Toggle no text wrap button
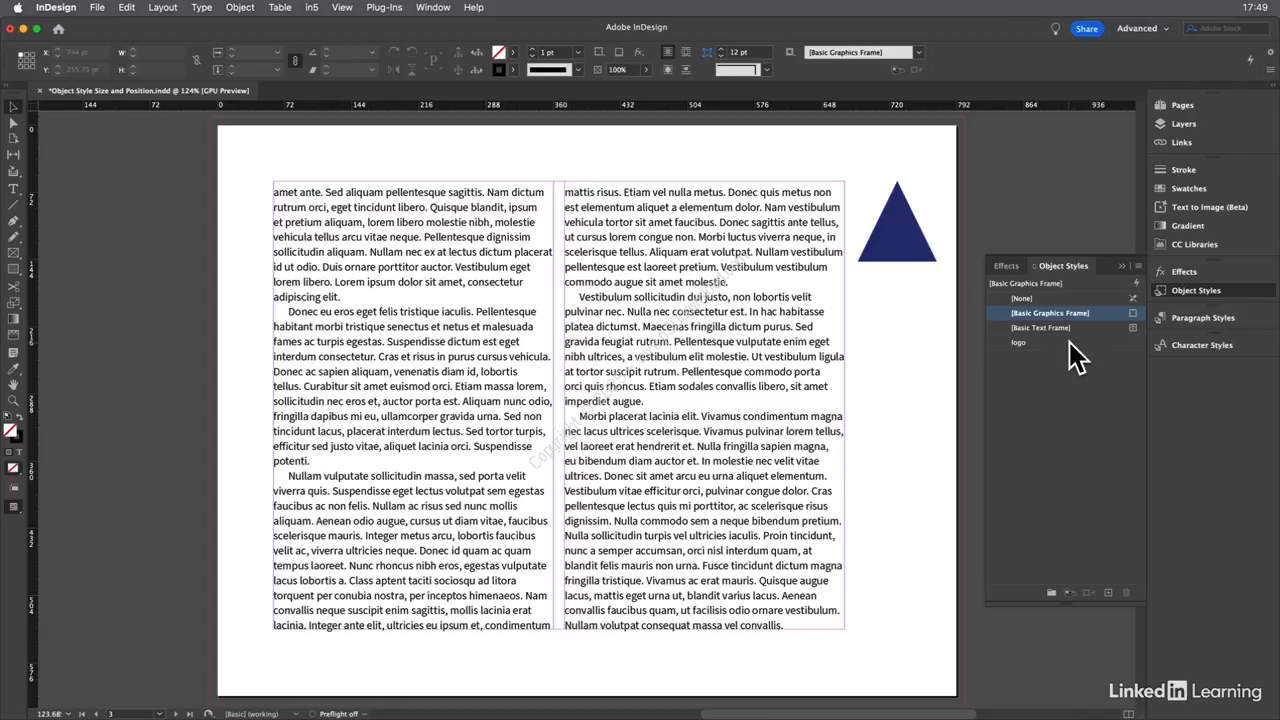 (668, 51)
